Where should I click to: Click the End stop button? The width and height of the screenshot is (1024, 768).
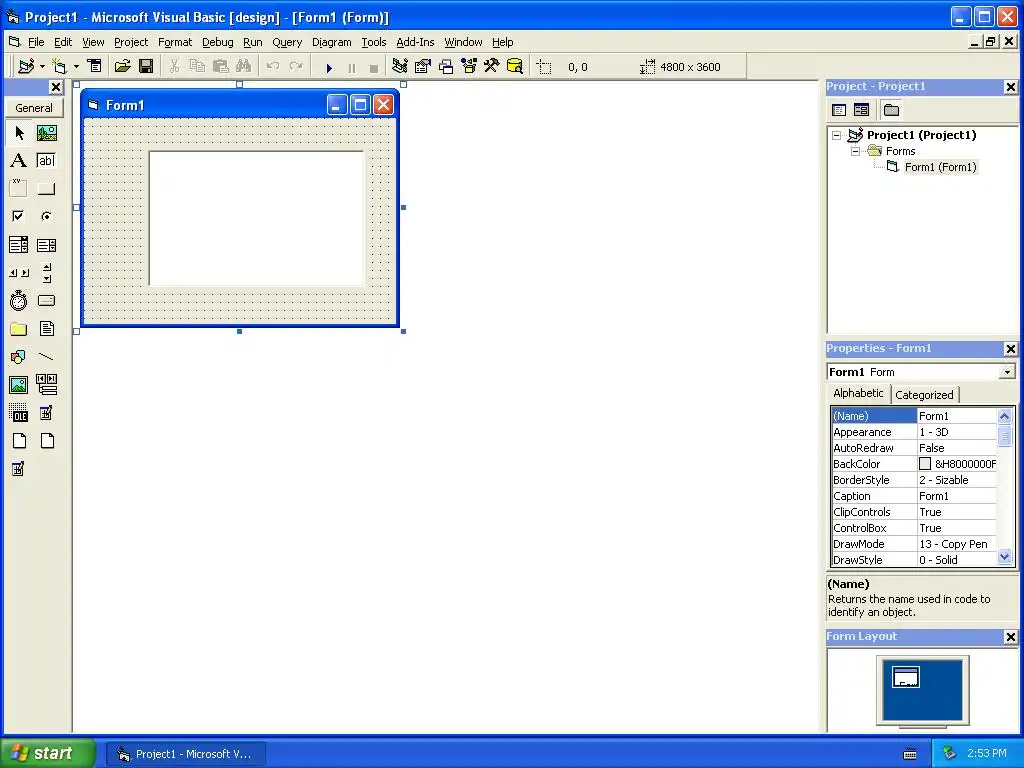coord(374,67)
